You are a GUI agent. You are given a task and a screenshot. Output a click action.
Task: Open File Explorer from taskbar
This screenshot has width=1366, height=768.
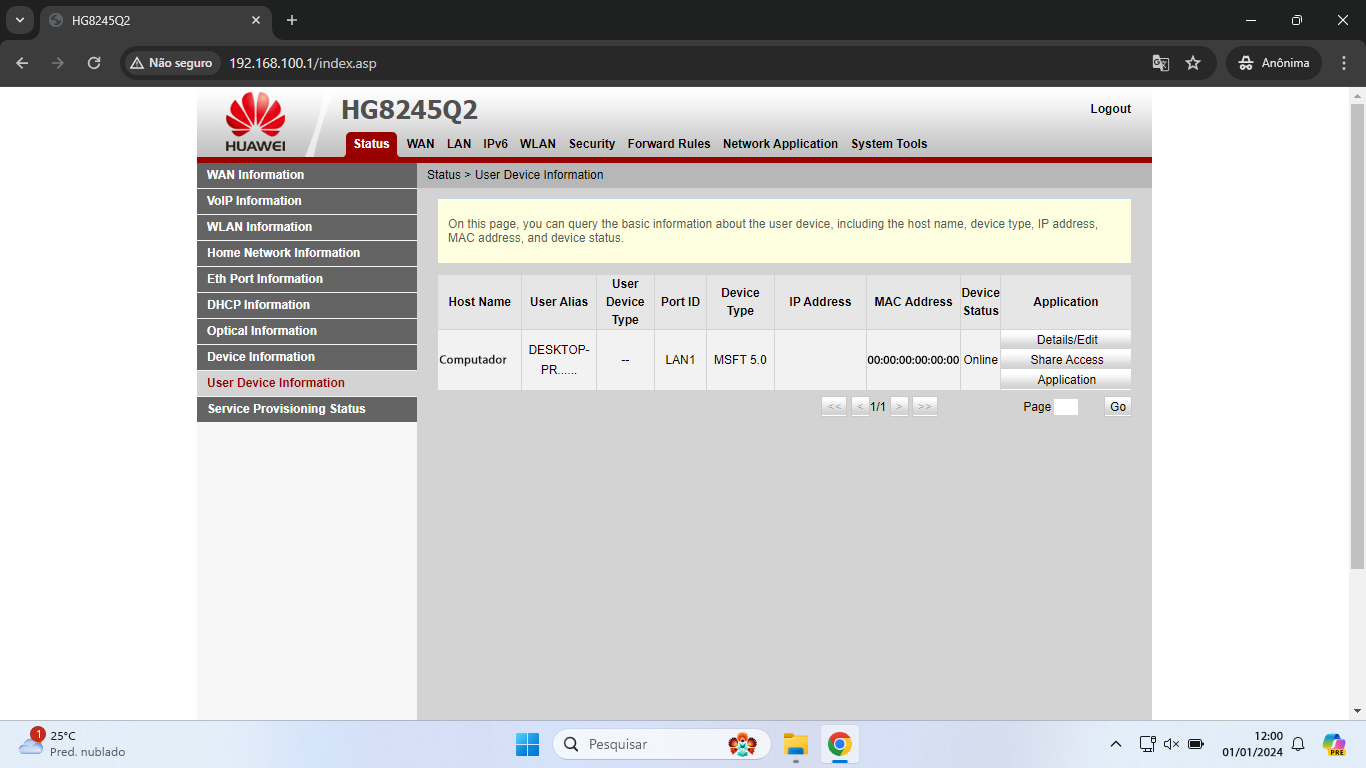click(795, 744)
